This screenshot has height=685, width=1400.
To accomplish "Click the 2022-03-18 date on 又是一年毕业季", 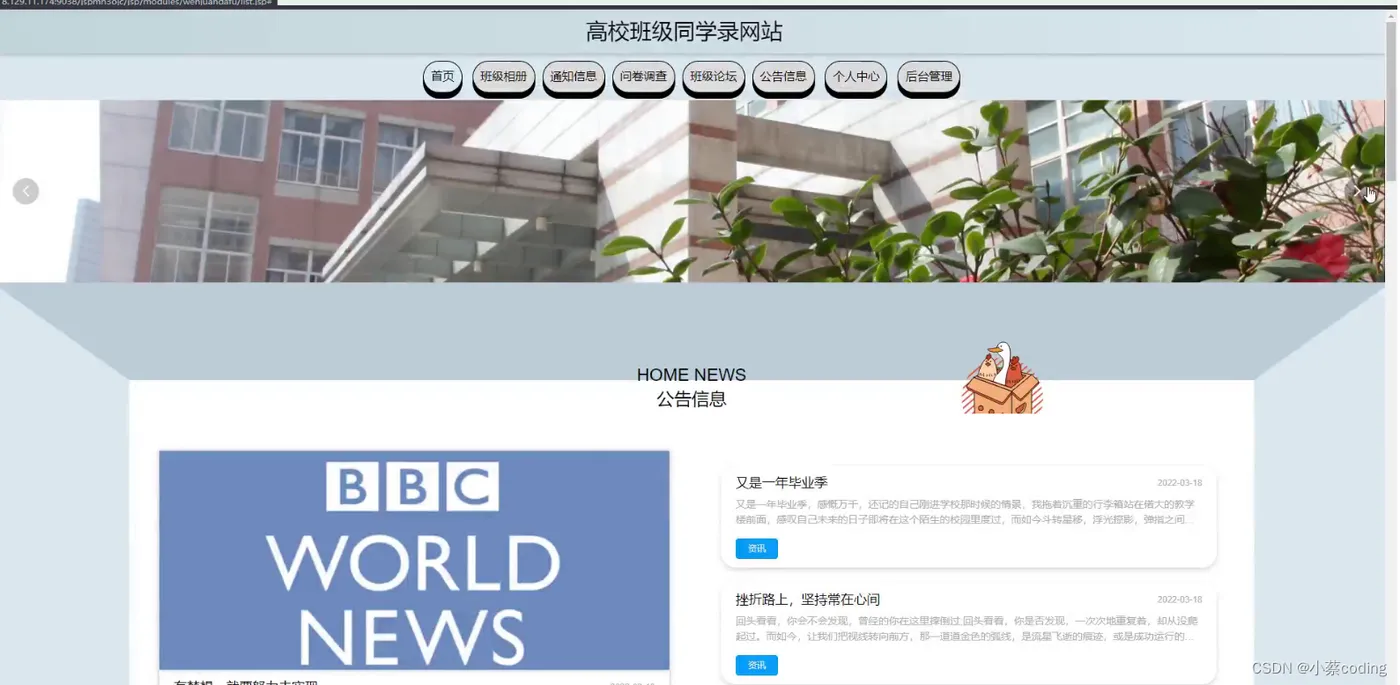I will tap(1180, 483).
